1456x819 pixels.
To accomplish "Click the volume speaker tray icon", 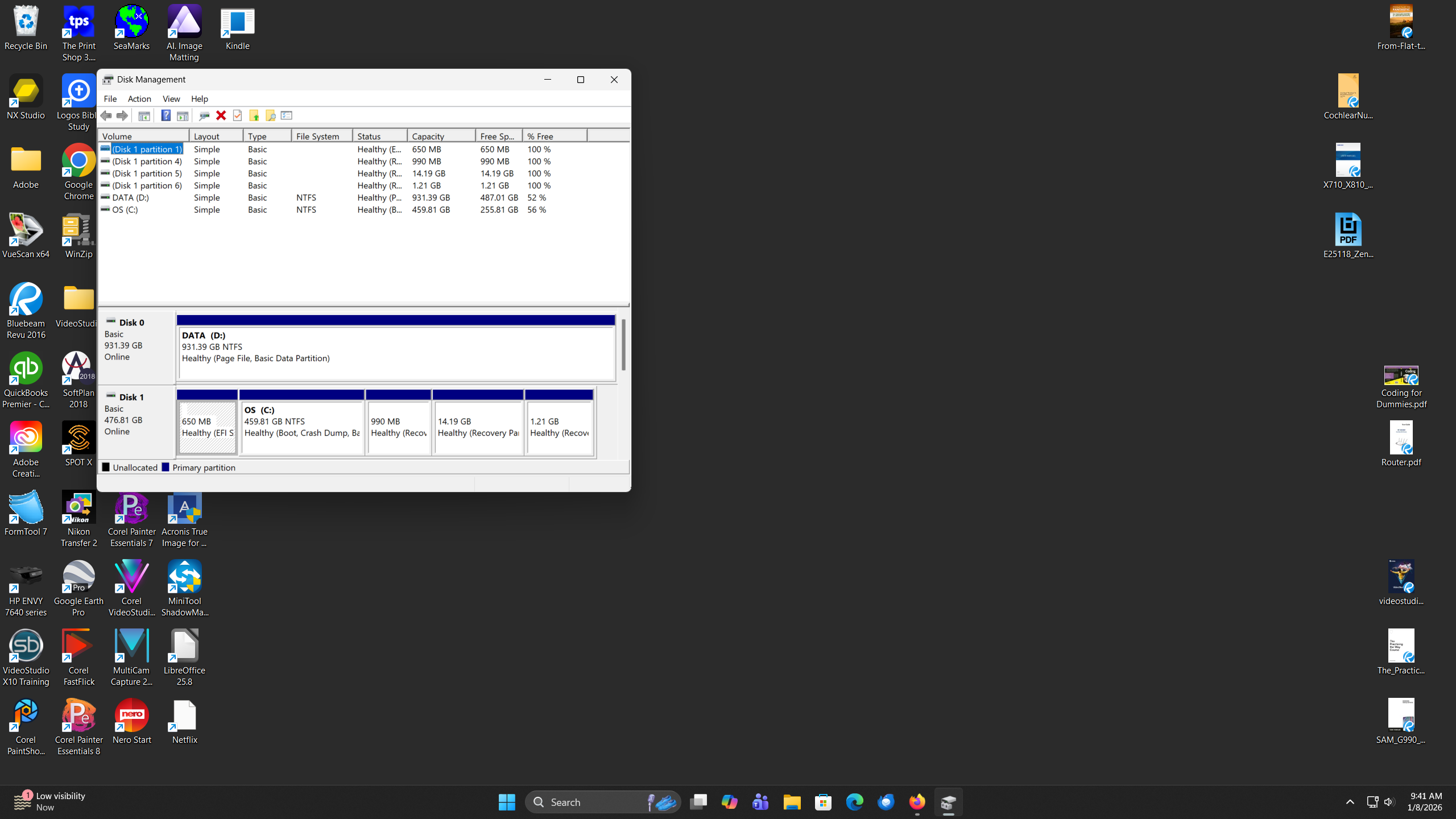I will coord(1388,802).
